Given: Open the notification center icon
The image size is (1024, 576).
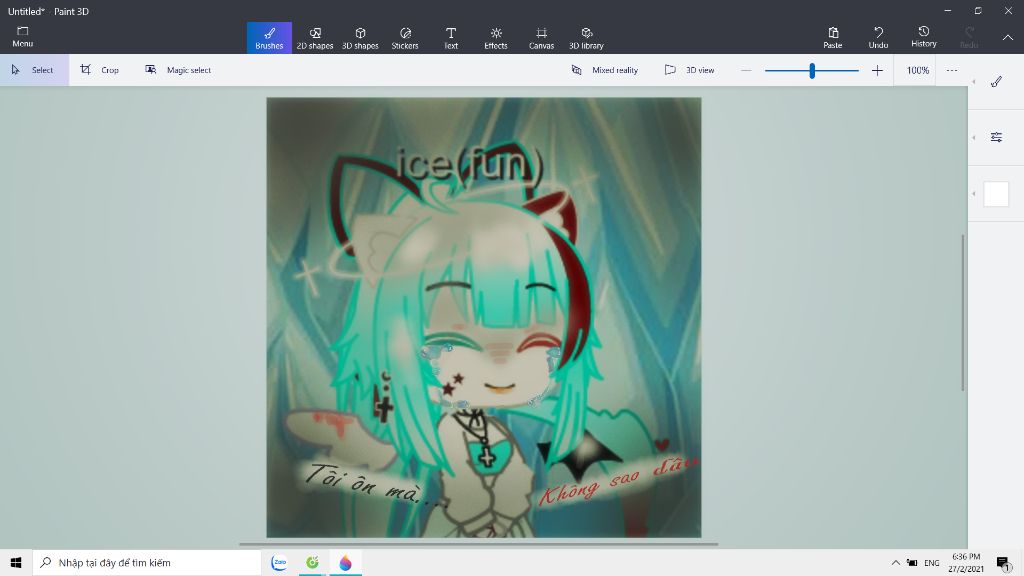Looking at the screenshot, I should [x=1003, y=562].
